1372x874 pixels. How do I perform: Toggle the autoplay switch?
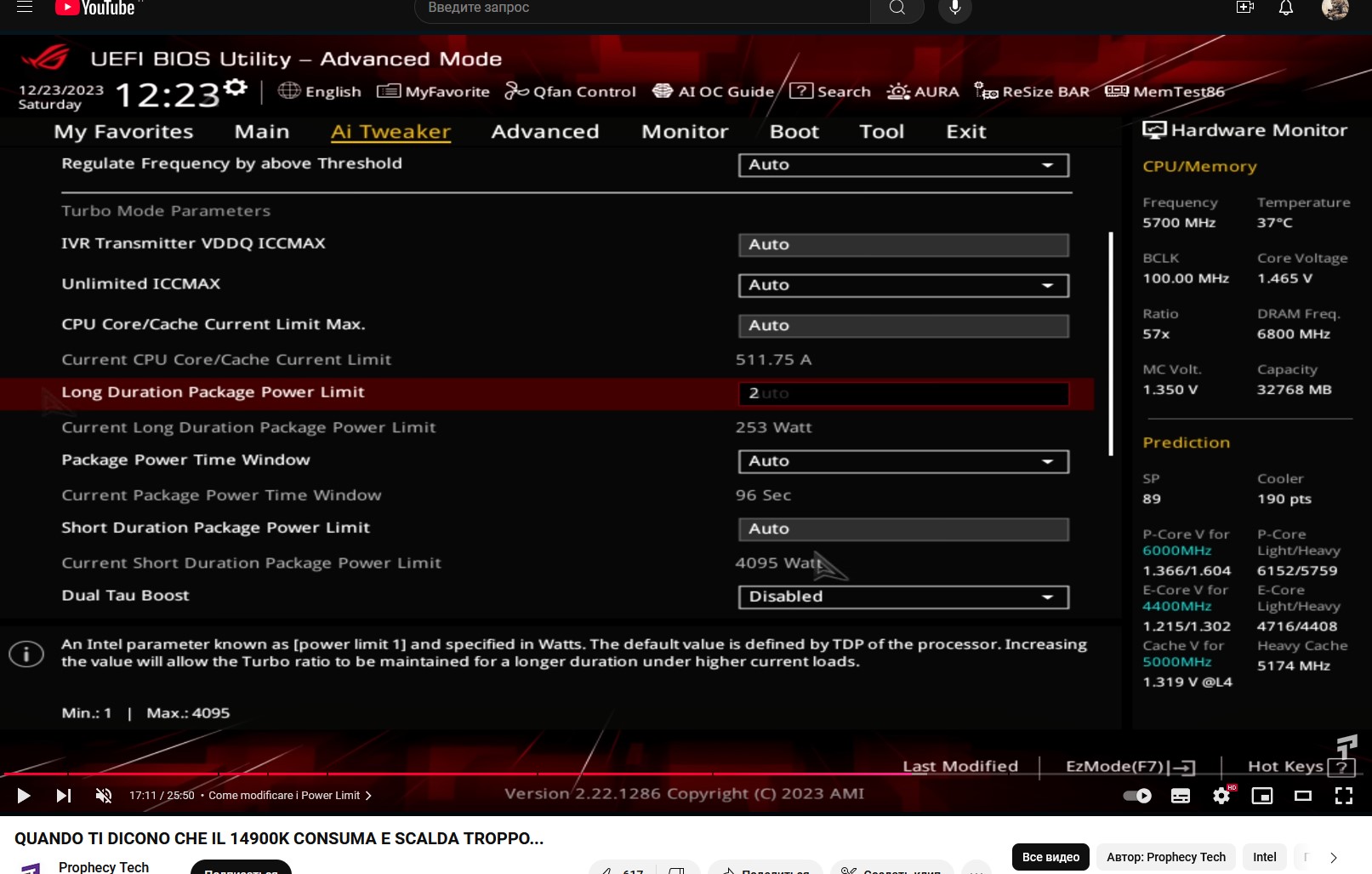(x=1137, y=796)
